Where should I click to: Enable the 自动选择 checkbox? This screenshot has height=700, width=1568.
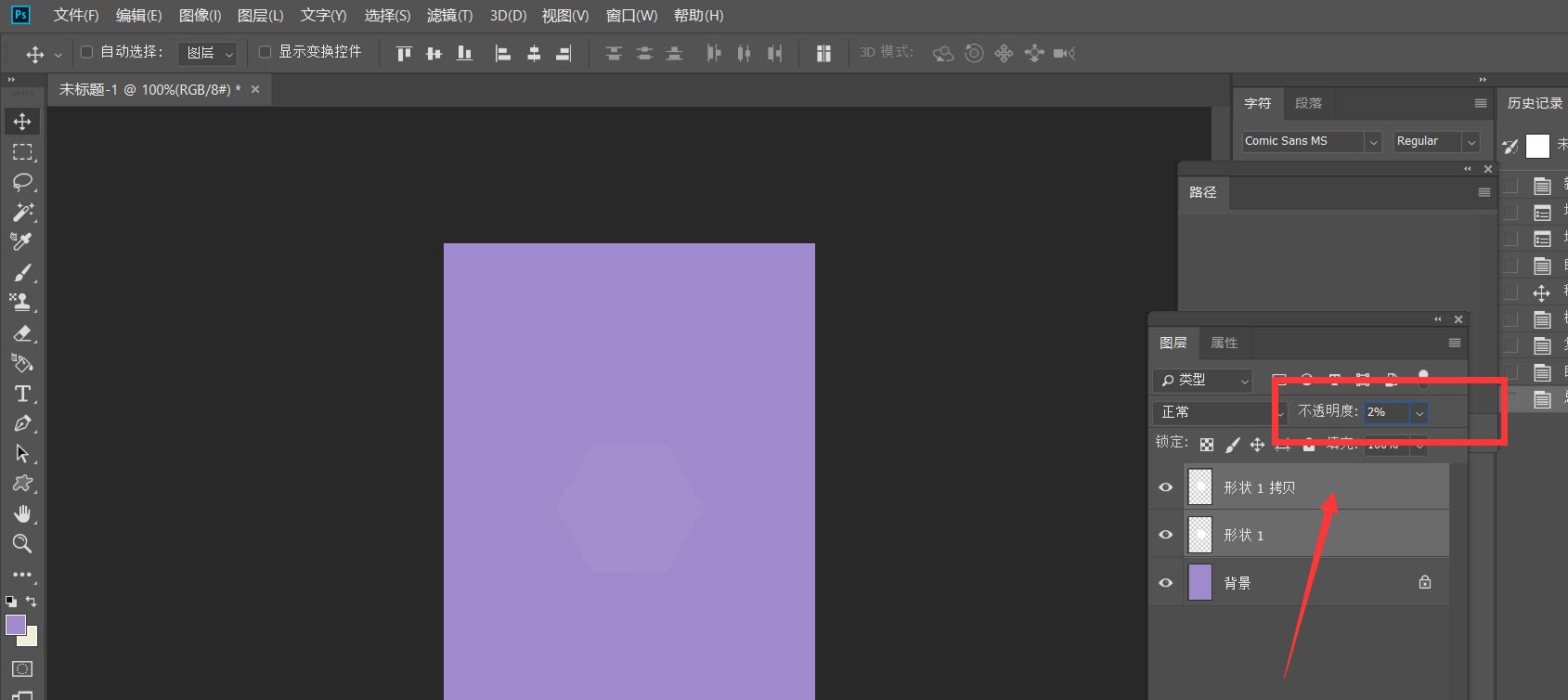(x=87, y=52)
